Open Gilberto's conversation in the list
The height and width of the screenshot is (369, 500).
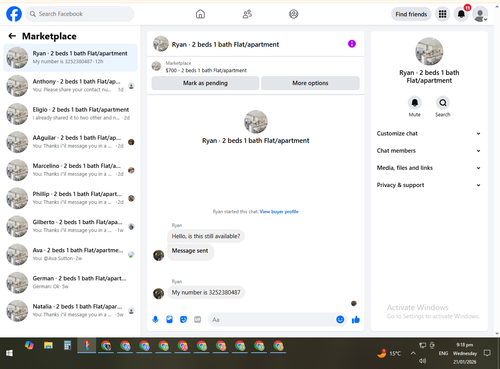pos(70,226)
